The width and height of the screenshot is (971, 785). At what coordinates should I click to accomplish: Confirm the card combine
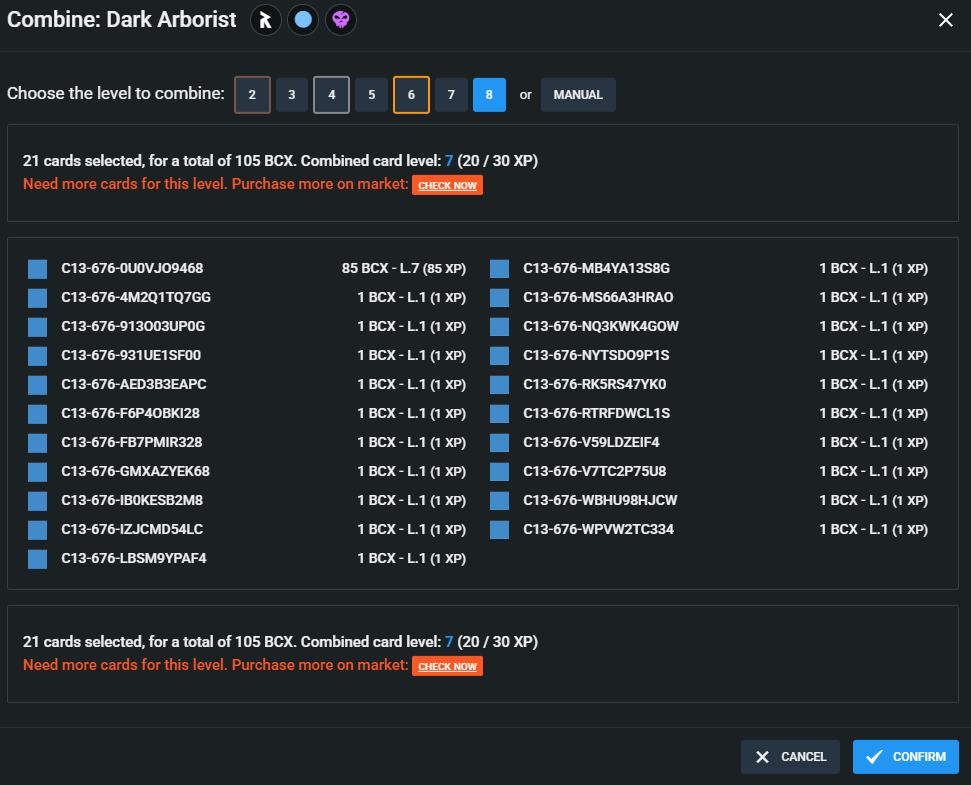coord(905,757)
